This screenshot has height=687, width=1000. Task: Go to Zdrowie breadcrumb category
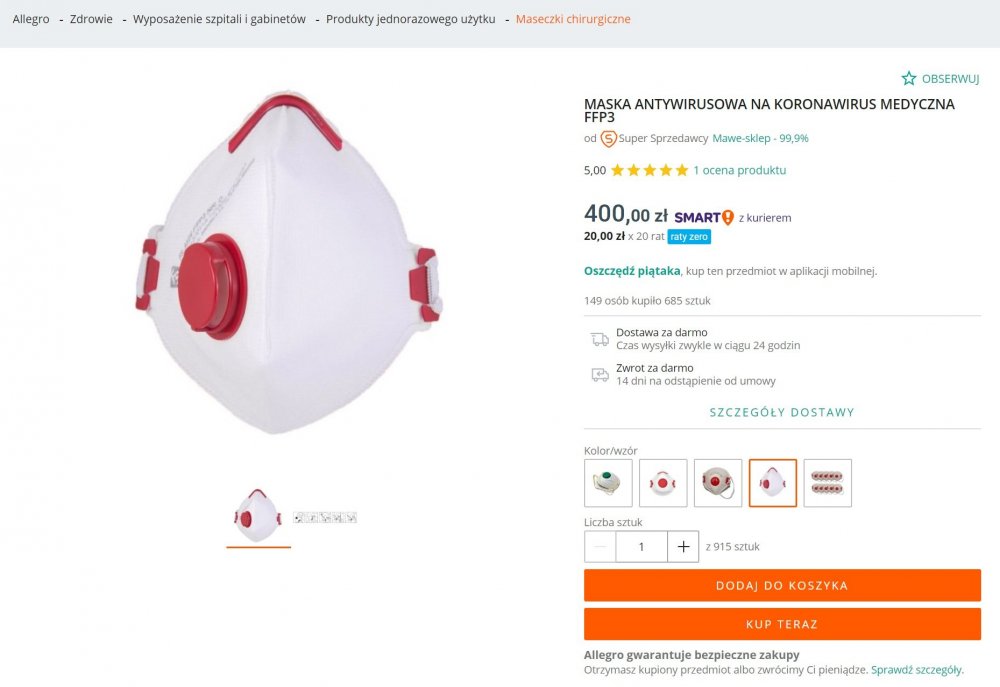pyautogui.click(x=91, y=19)
